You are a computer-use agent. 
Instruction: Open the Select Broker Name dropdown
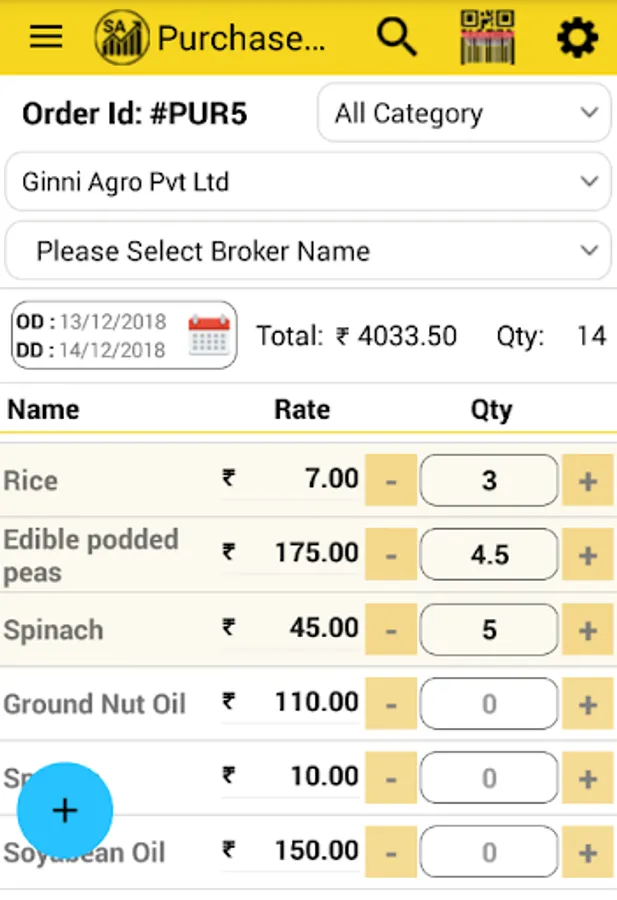click(x=308, y=251)
